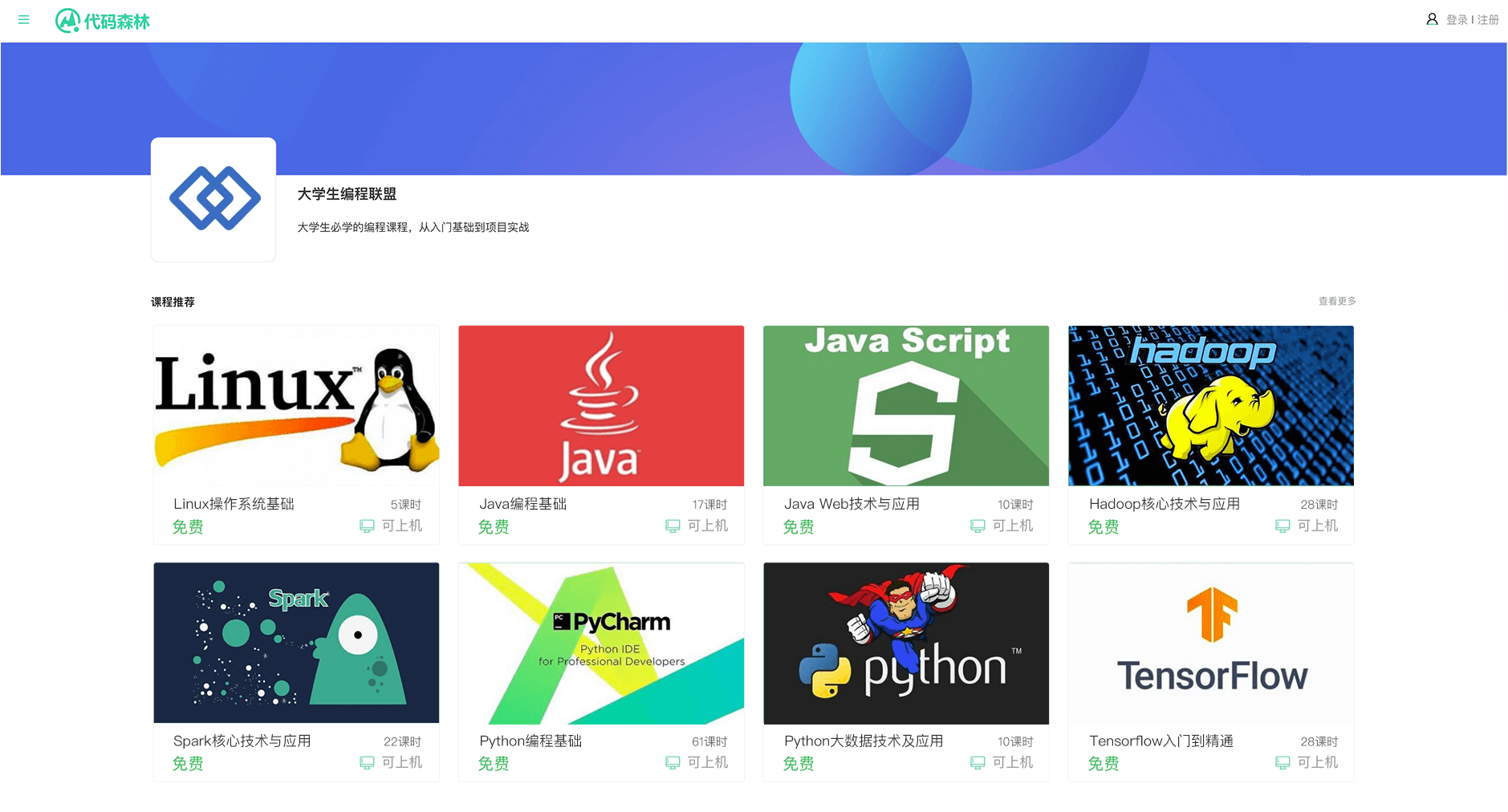Click 5课时 on the Linux card

405,505
